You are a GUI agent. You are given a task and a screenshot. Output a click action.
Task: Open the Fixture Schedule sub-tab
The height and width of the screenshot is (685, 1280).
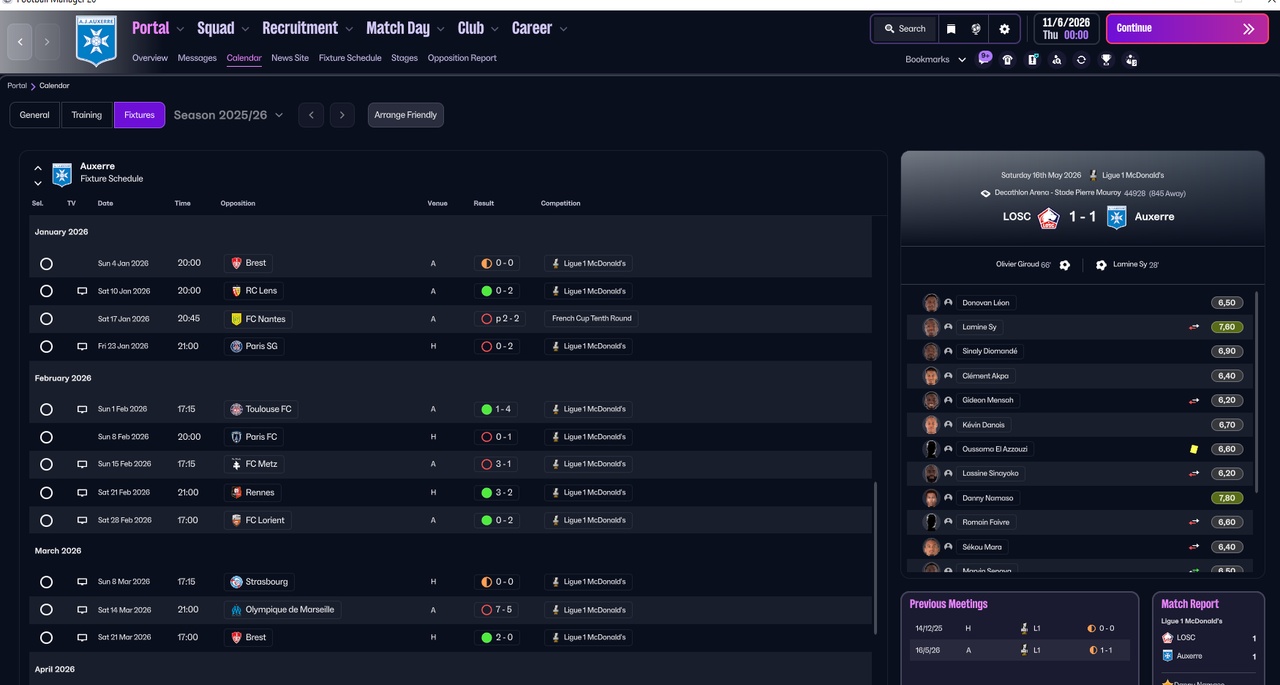coord(350,58)
